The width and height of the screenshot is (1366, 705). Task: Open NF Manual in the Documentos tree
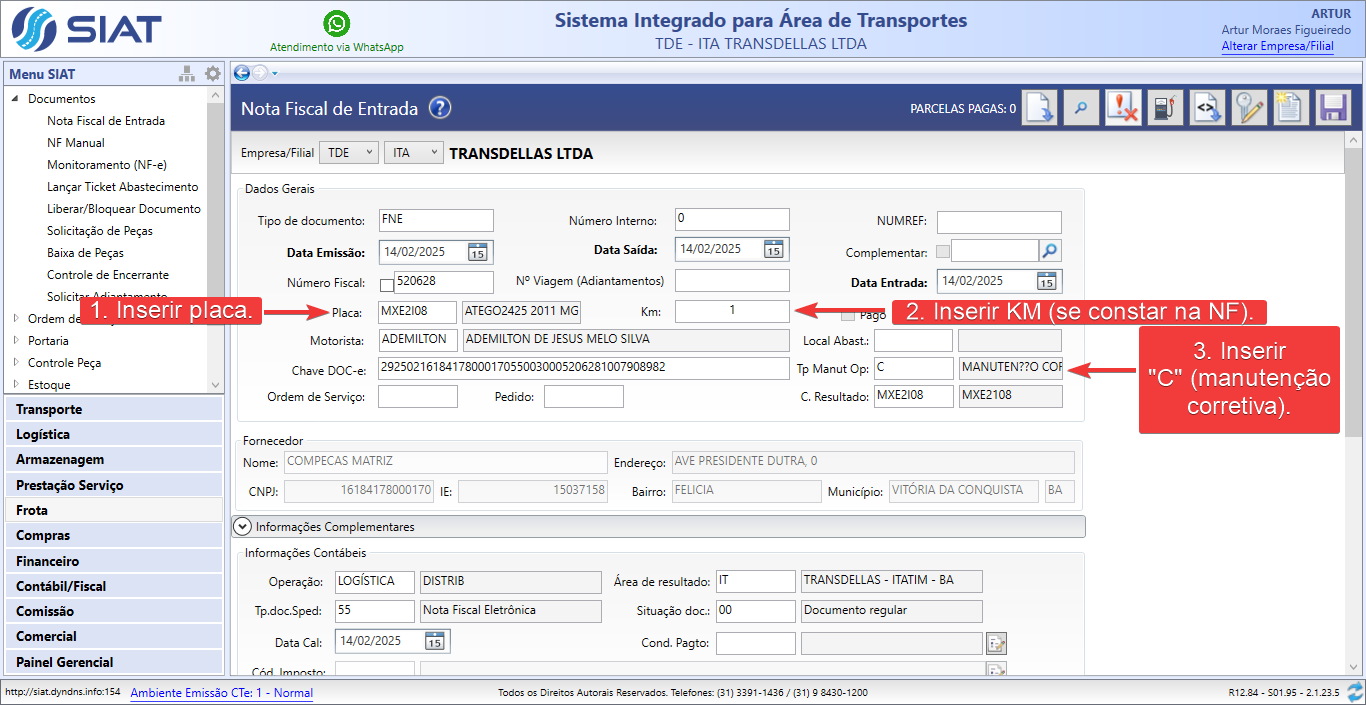click(x=76, y=143)
